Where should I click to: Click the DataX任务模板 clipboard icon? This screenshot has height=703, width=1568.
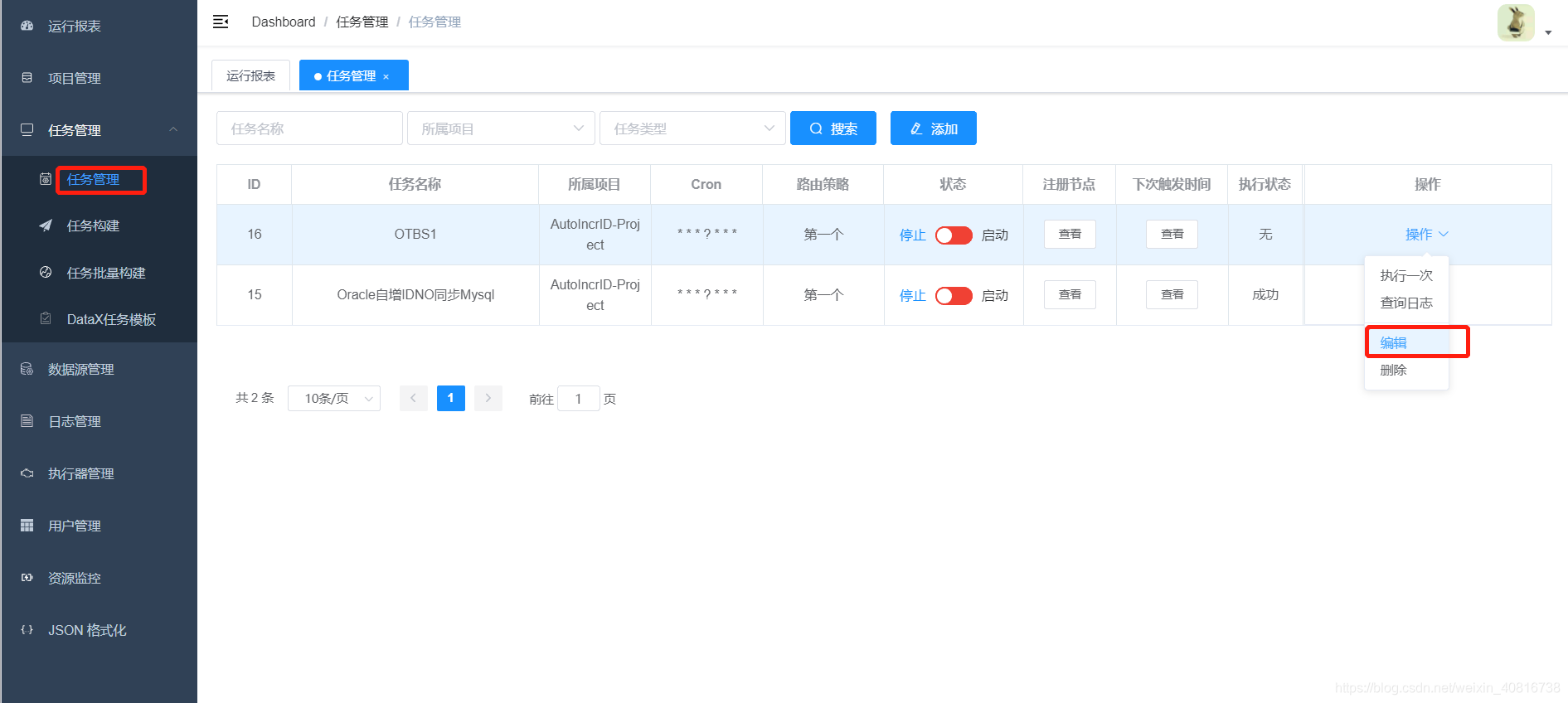46,319
